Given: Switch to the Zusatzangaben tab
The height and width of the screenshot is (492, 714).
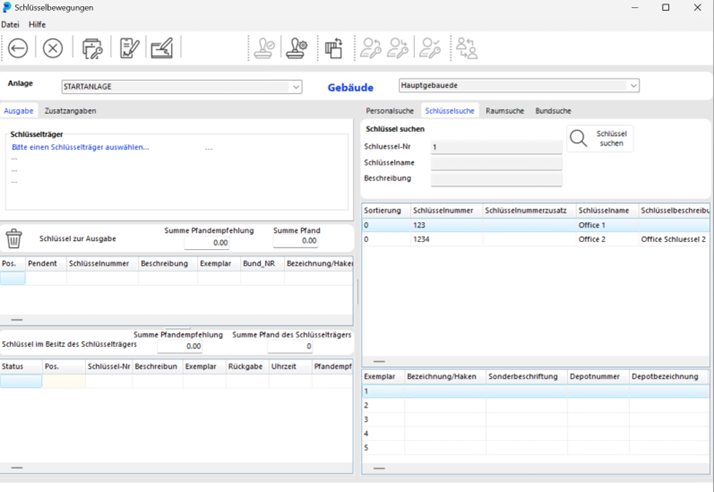Looking at the screenshot, I should [70, 111].
